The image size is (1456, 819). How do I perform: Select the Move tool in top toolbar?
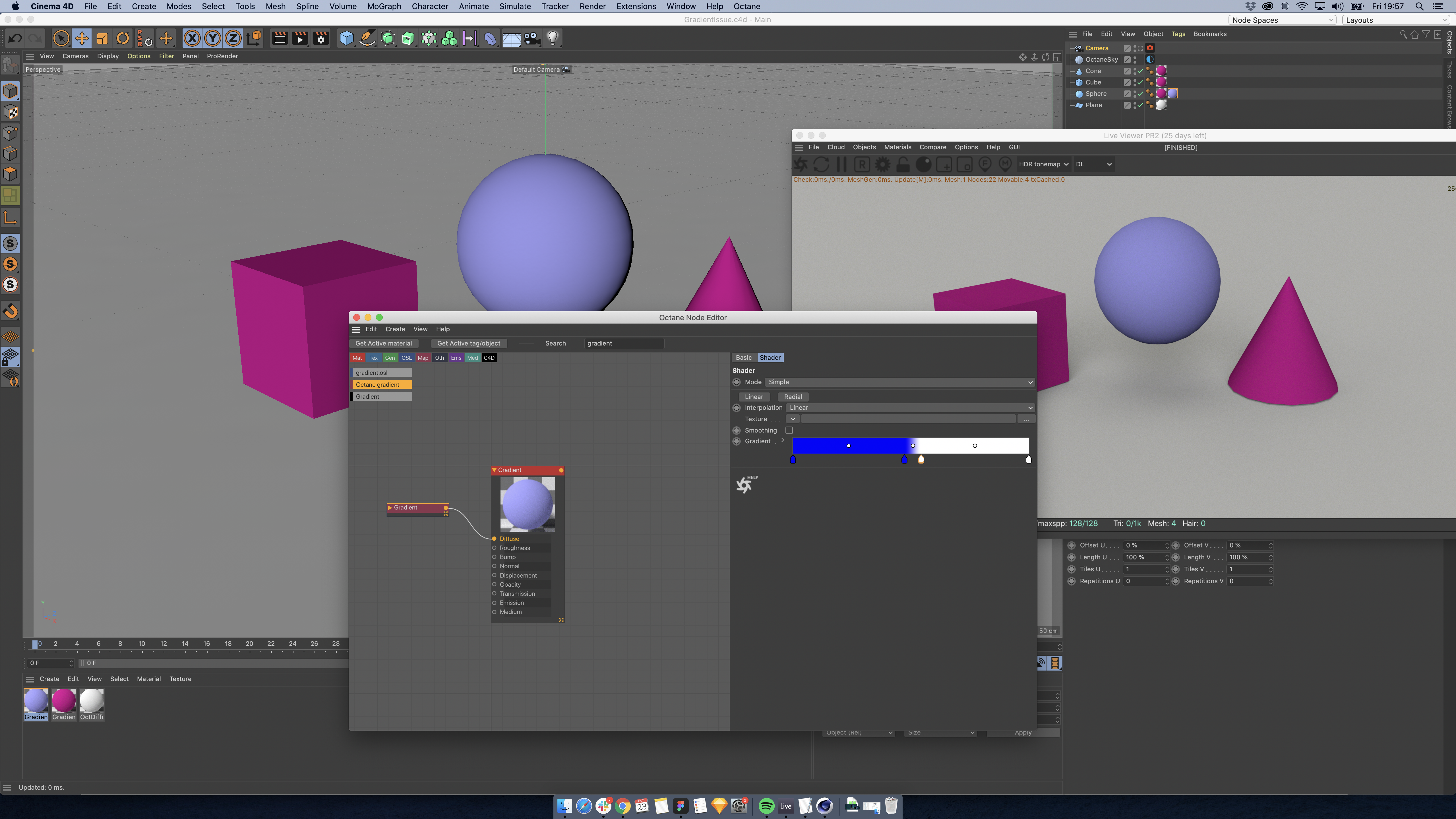(81, 38)
